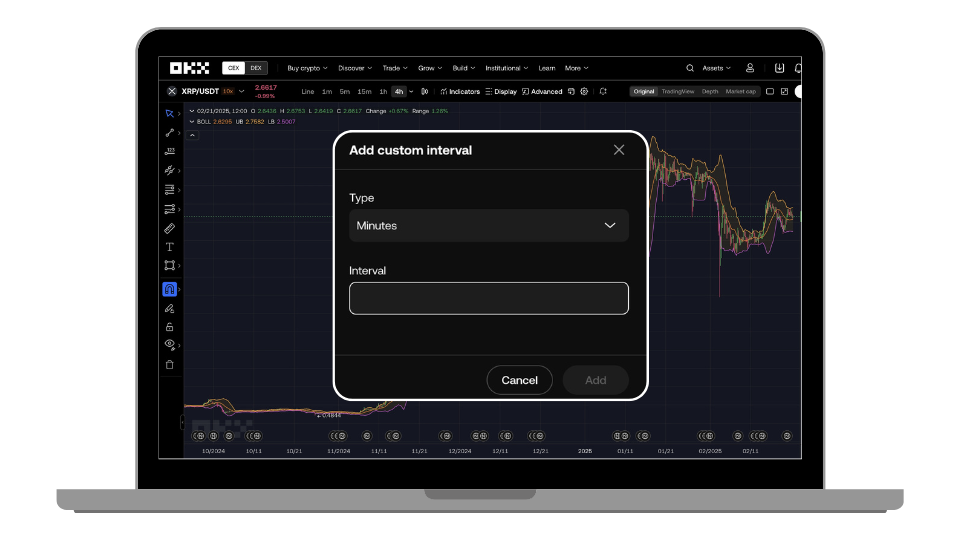960x540 pixels.
Task: Delete drawings with the trash icon
Action: point(170,364)
